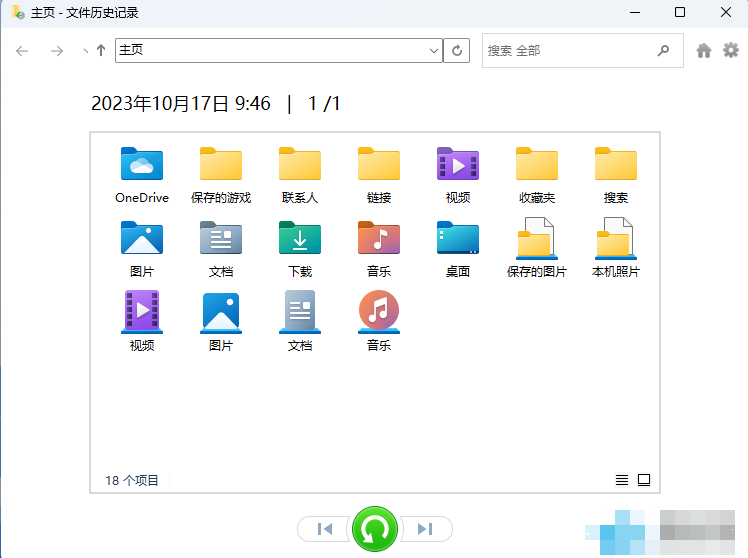The width and height of the screenshot is (748, 558).
Task: Click the green restore button
Action: tap(375, 528)
